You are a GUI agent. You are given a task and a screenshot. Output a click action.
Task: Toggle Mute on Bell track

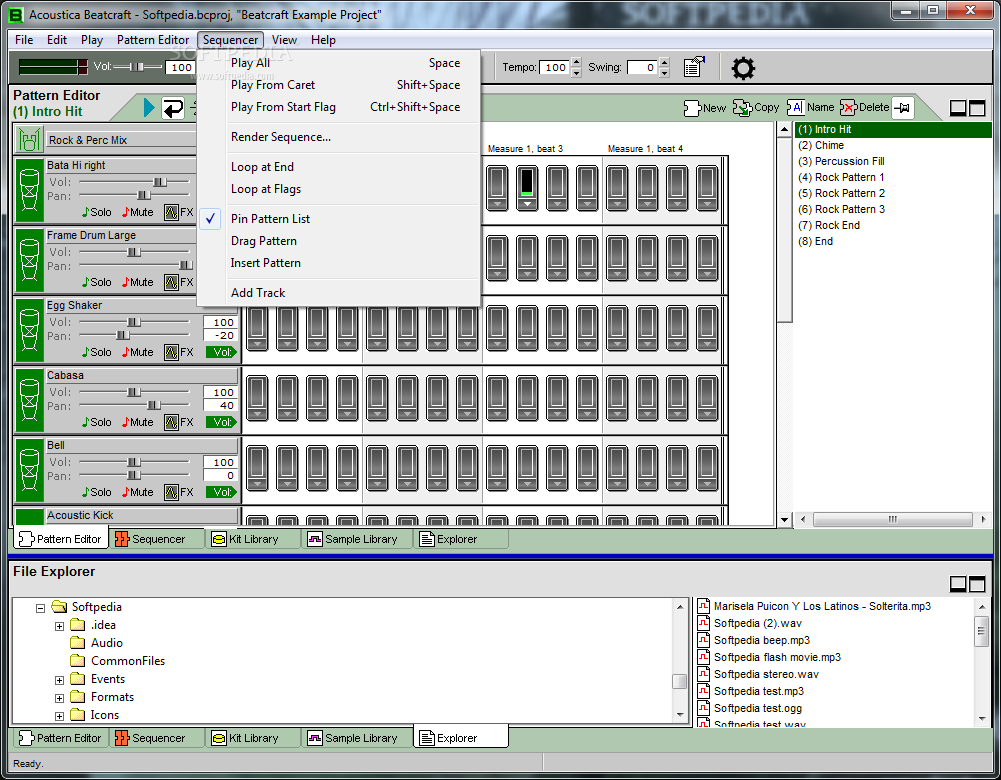[x=138, y=492]
